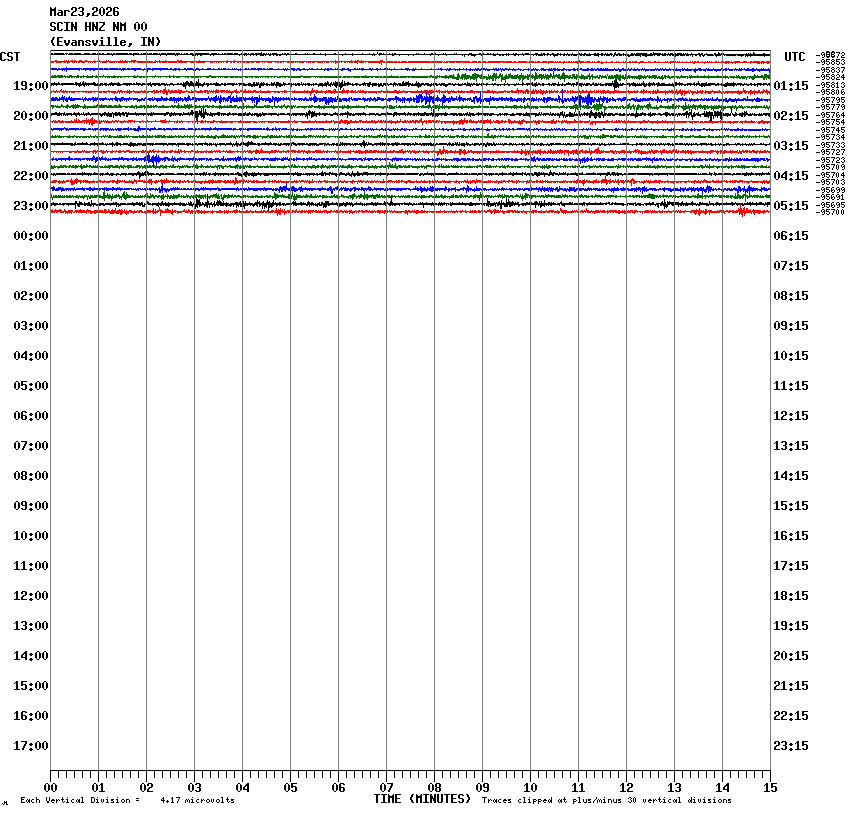Select the SCIN HNZ NM 00 station header
Image resolution: width=850 pixels, height=814 pixels.
98,27
